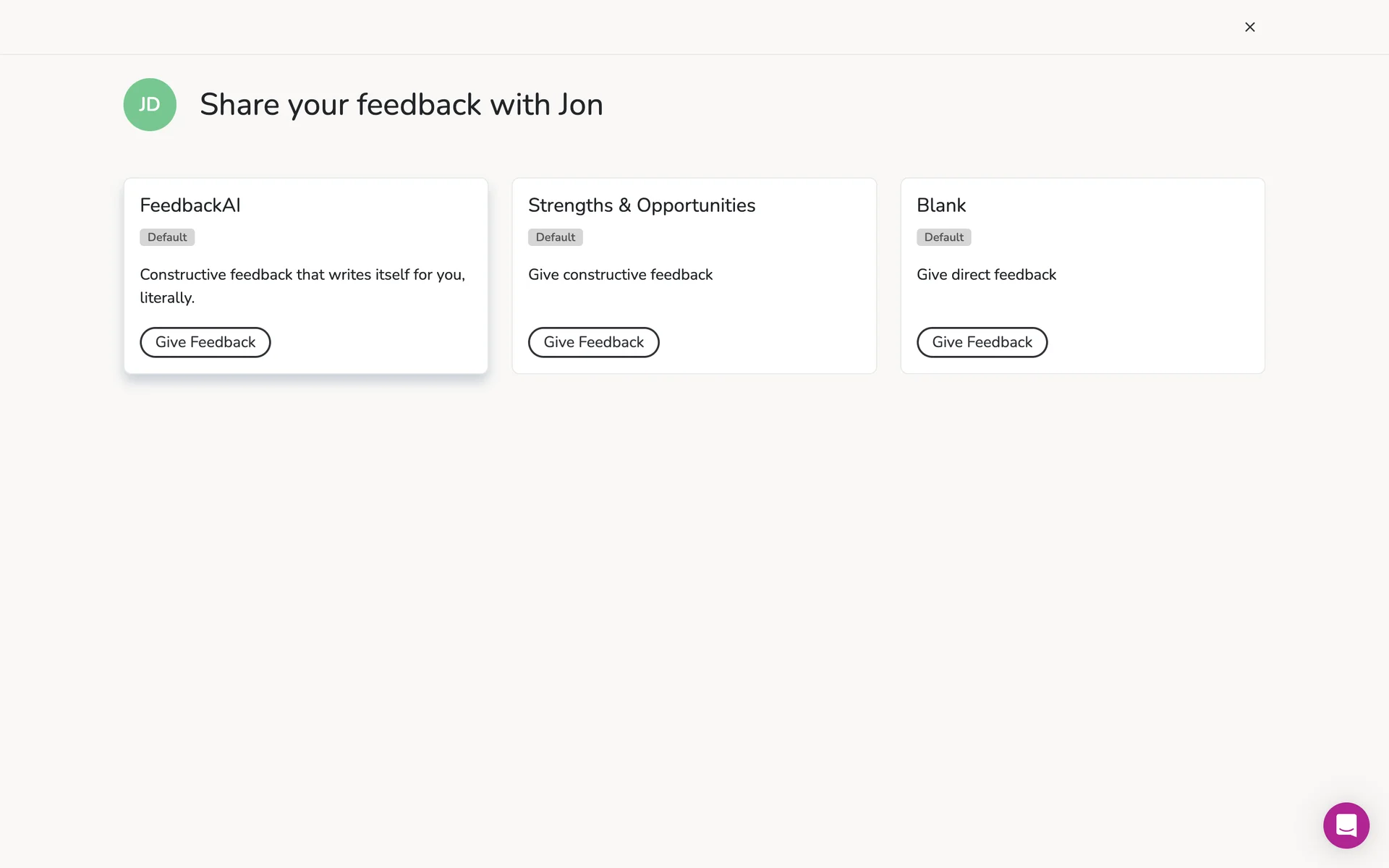Click the JD avatar circle
The image size is (1389, 868).
pos(150,105)
